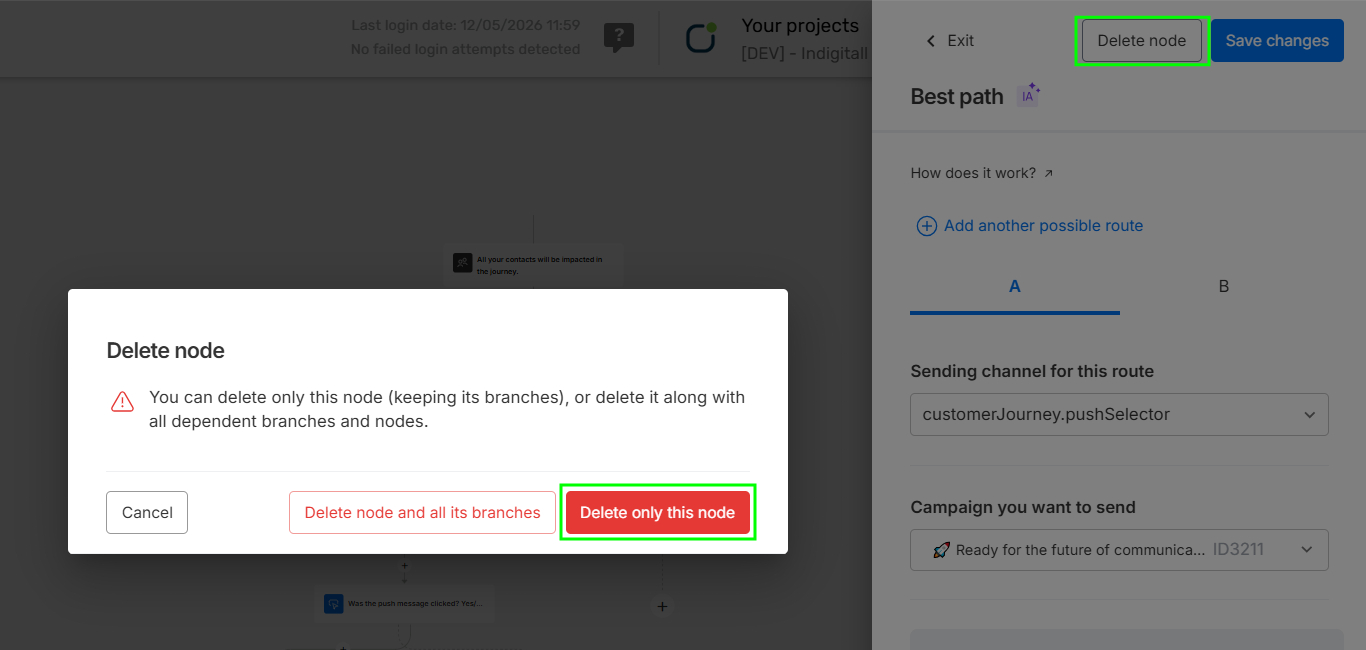The image size is (1366, 650).
Task: Click Save changes in side panel
Action: pyautogui.click(x=1277, y=41)
